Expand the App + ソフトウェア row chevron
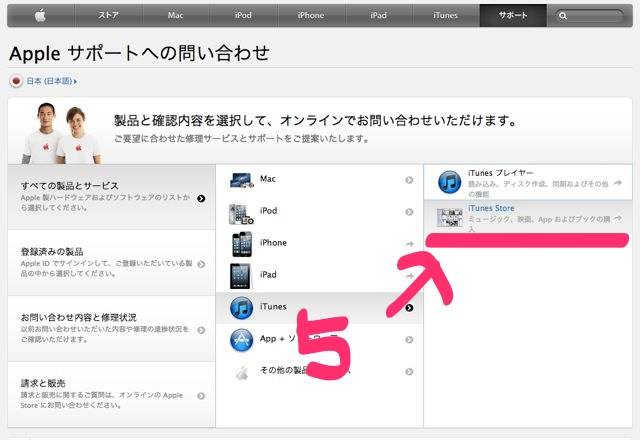 click(409, 340)
